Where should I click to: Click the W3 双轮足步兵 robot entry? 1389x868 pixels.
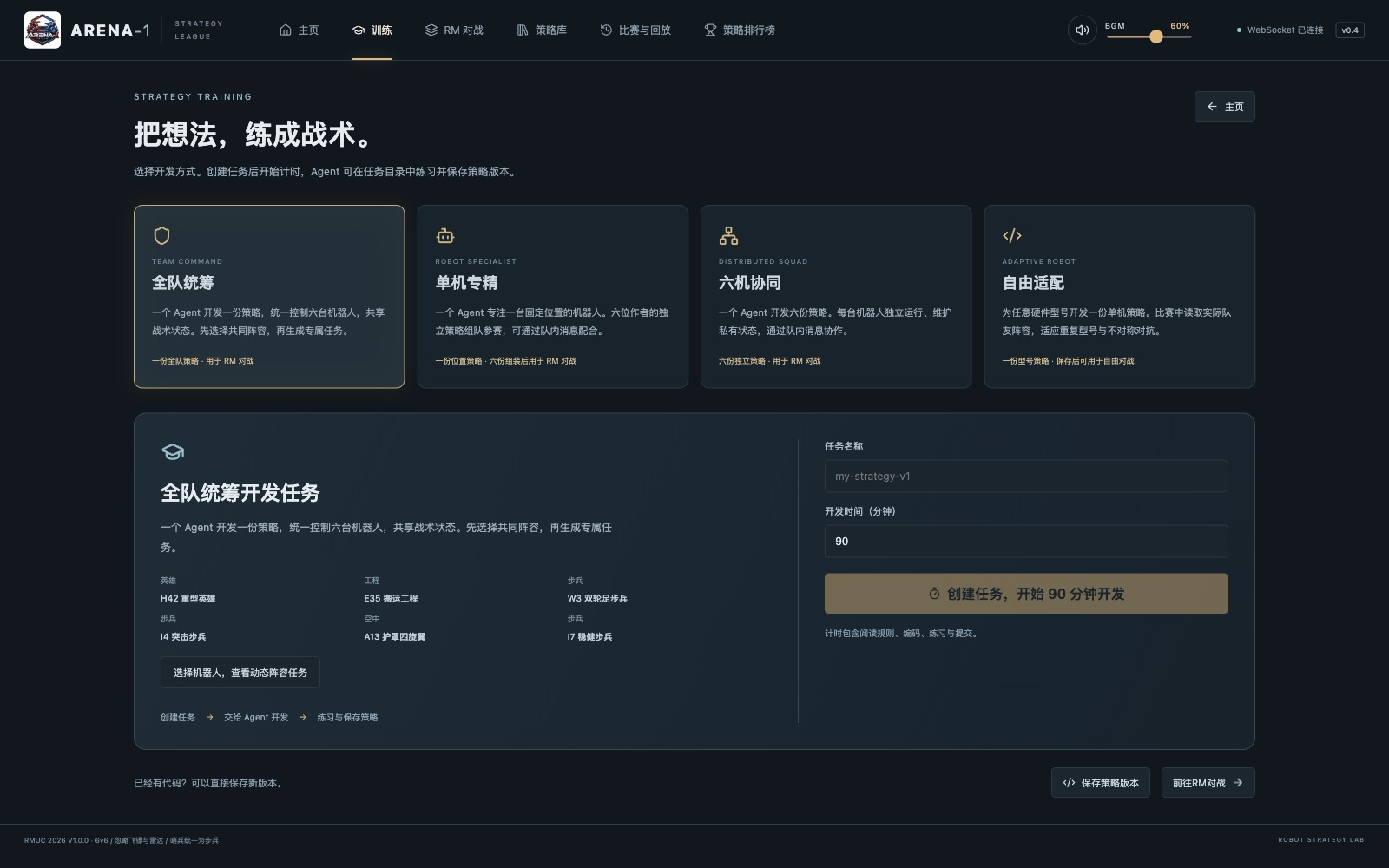tap(597, 599)
